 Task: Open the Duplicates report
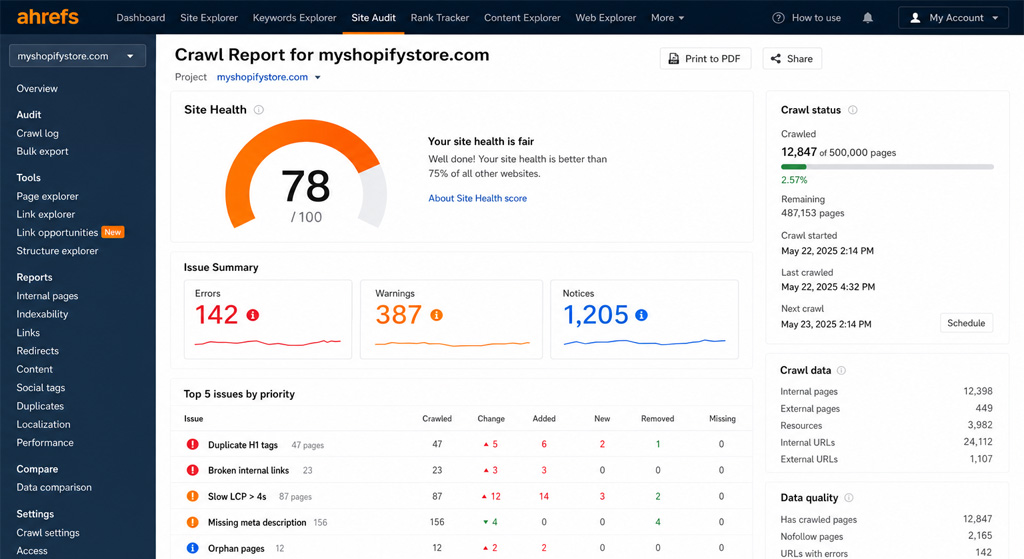tap(40, 406)
